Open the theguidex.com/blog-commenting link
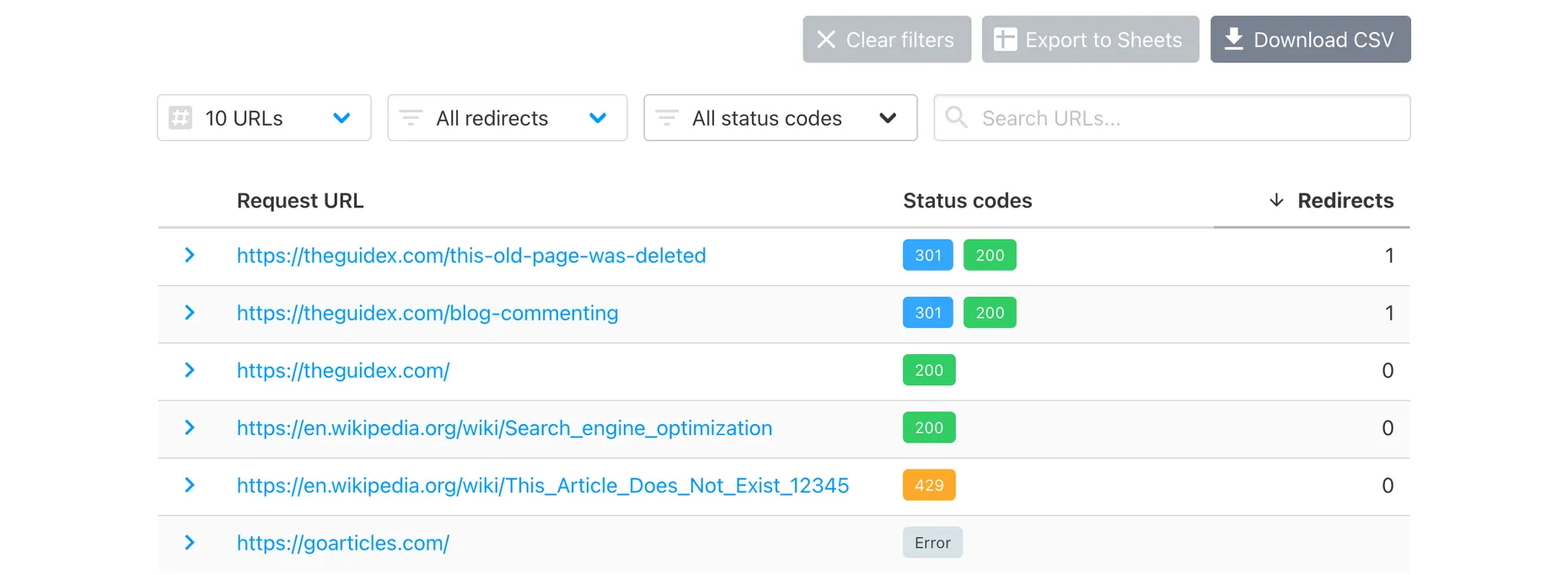 coord(427,313)
